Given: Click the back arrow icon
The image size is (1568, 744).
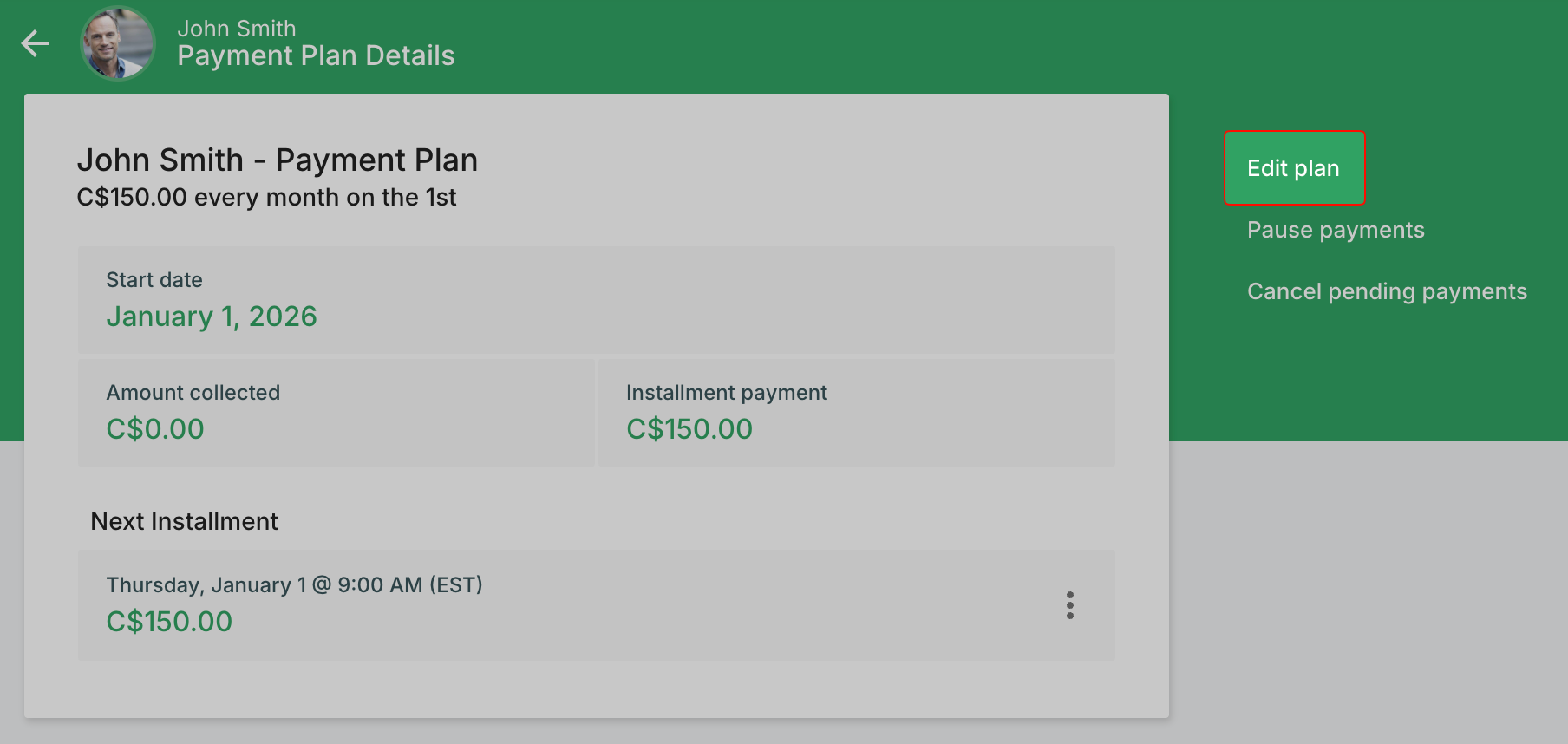Looking at the screenshot, I should coord(35,42).
